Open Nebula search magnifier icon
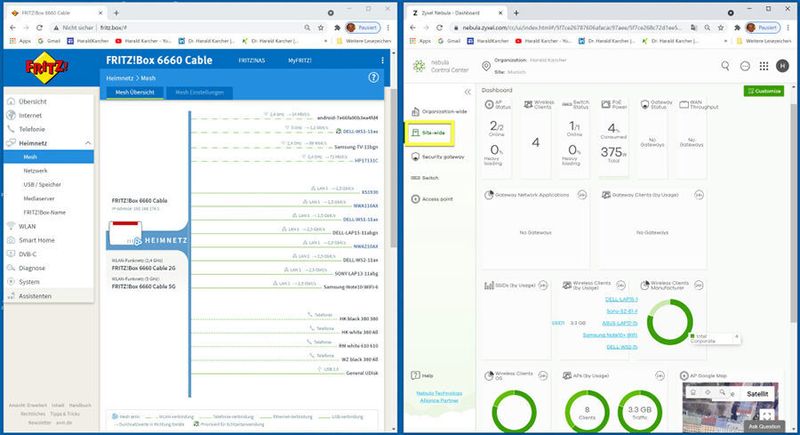The image size is (800, 435). [725, 66]
